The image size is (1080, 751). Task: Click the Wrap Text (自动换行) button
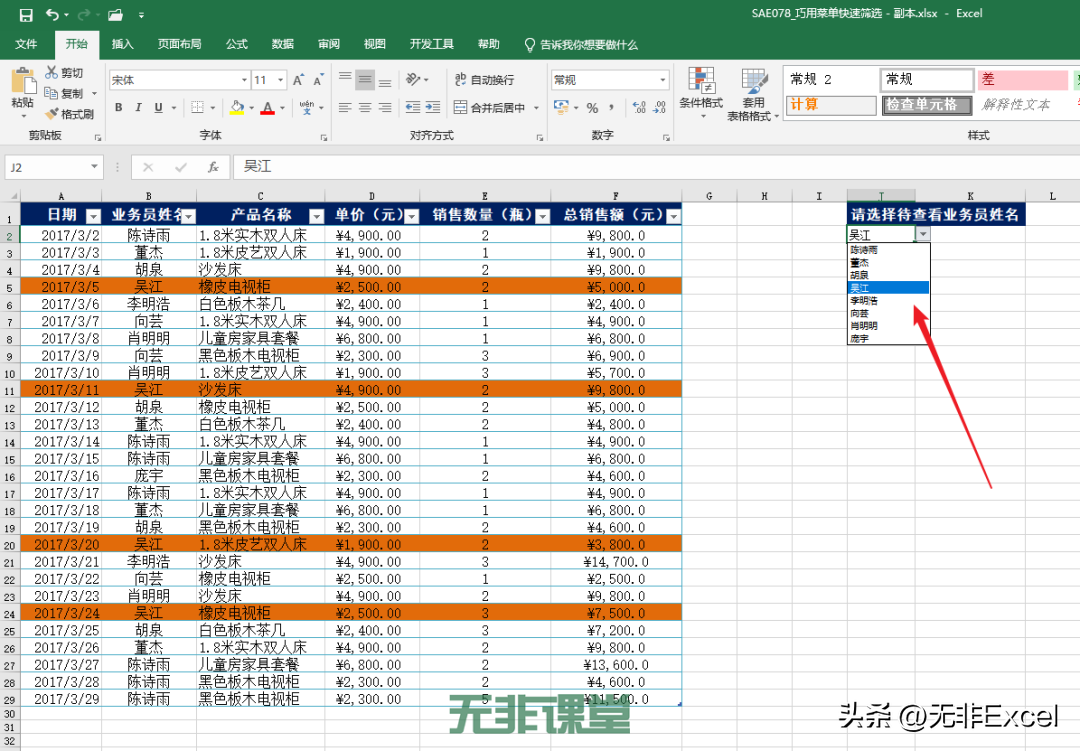[x=484, y=80]
